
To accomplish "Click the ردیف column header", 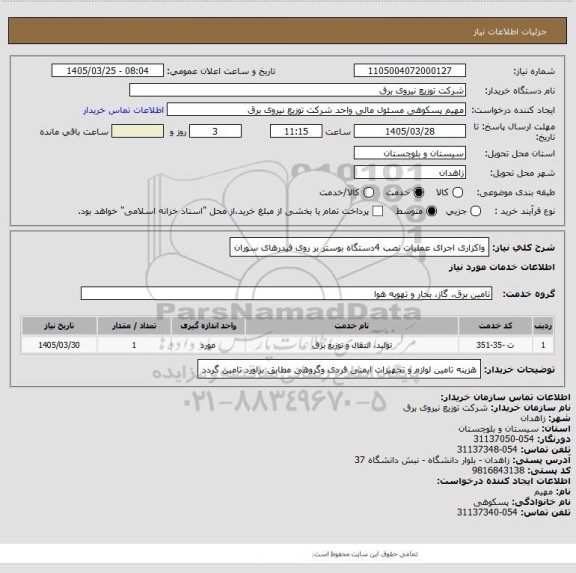I will point(543,326).
